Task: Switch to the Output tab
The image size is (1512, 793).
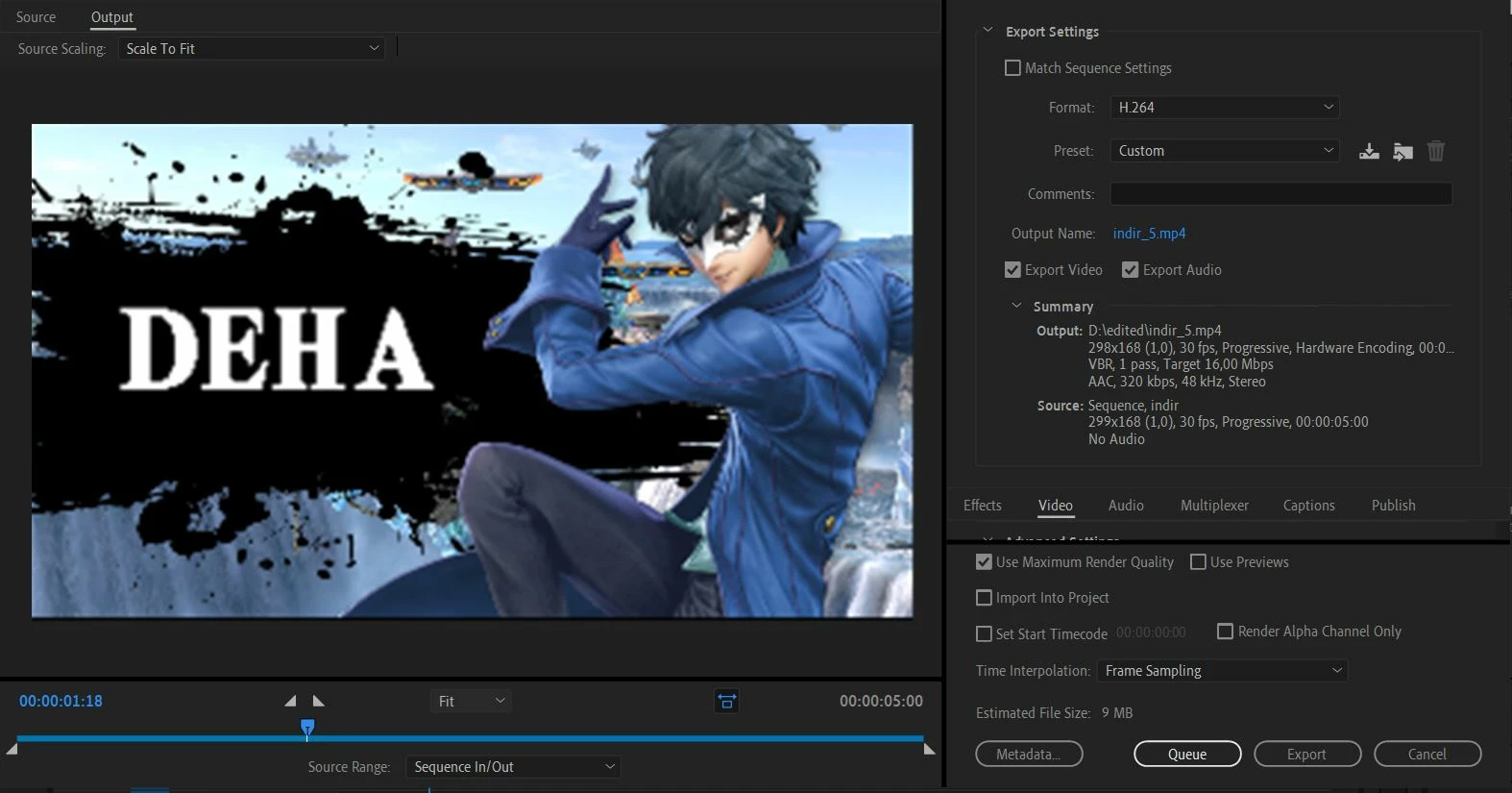Action: (111, 17)
